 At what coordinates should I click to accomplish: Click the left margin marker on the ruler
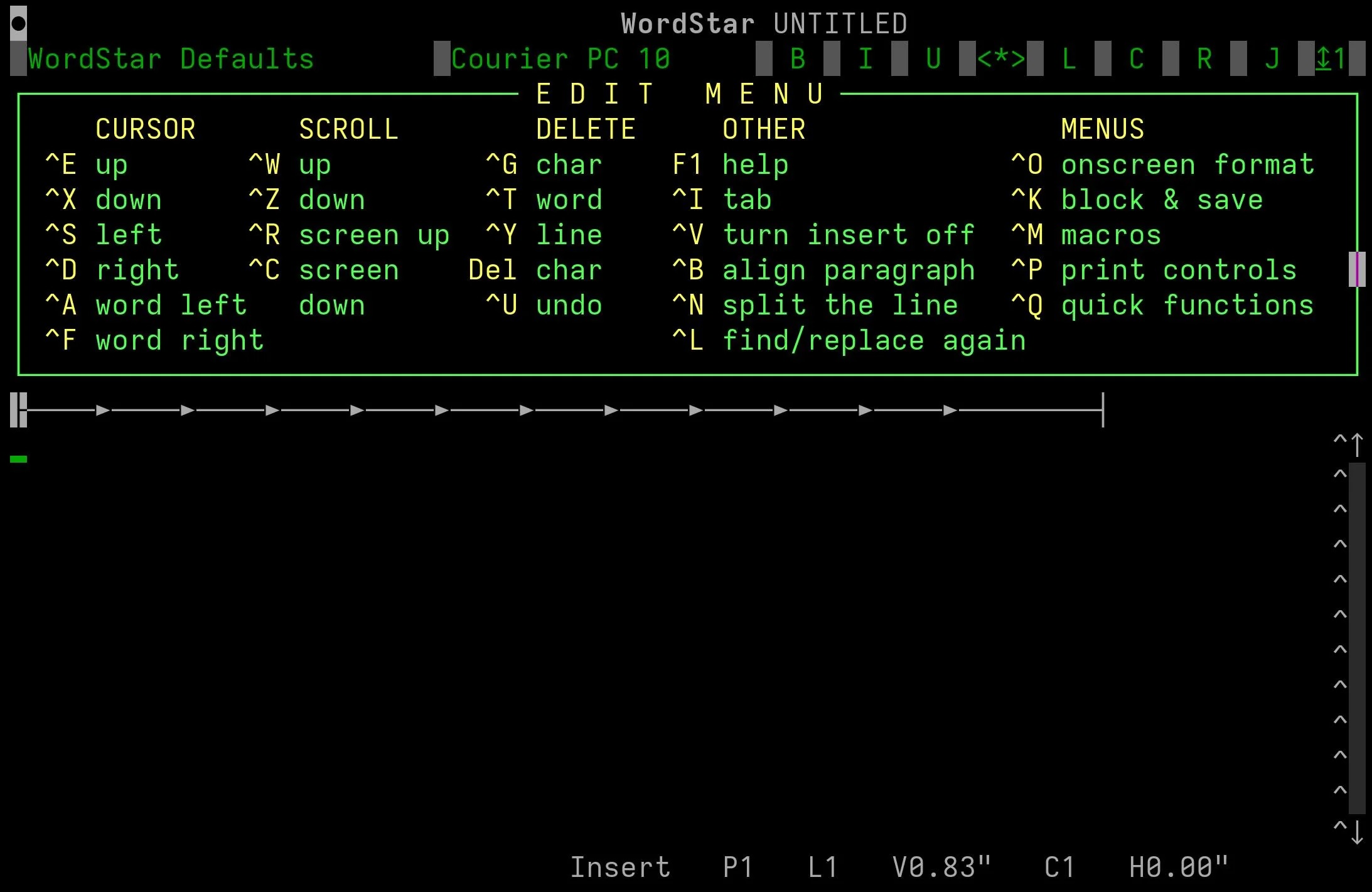(x=19, y=410)
